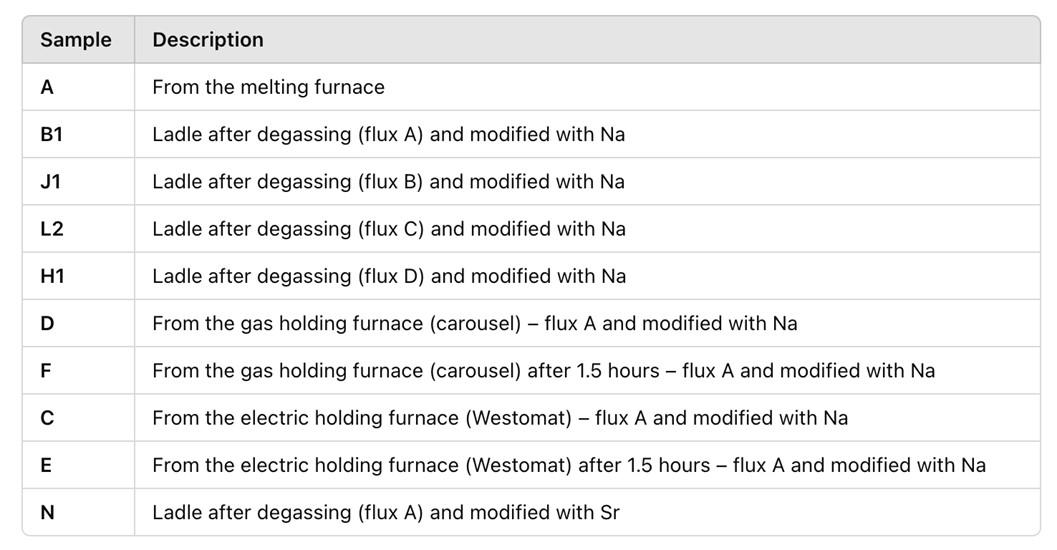Image resolution: width=1057 pixels, height=550 pixels.
Task: Select sample B1 cell
Action: click(51, 134)
